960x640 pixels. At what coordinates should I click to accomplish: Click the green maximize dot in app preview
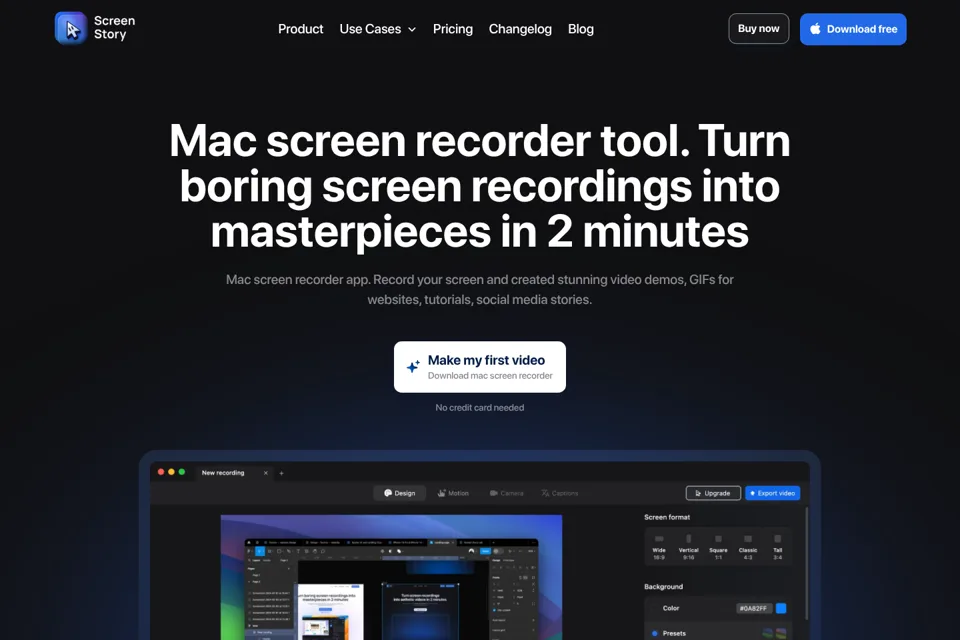coord(182,472)
